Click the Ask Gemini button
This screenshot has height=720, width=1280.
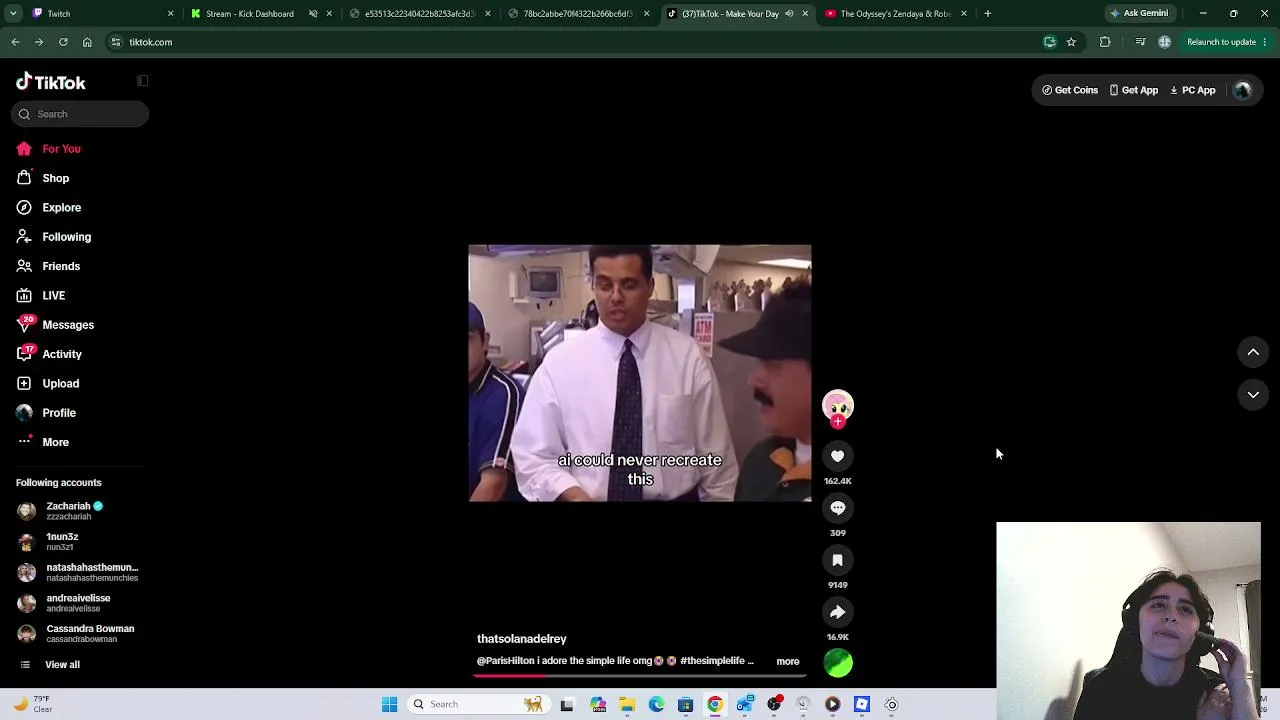pos(1139,14)
